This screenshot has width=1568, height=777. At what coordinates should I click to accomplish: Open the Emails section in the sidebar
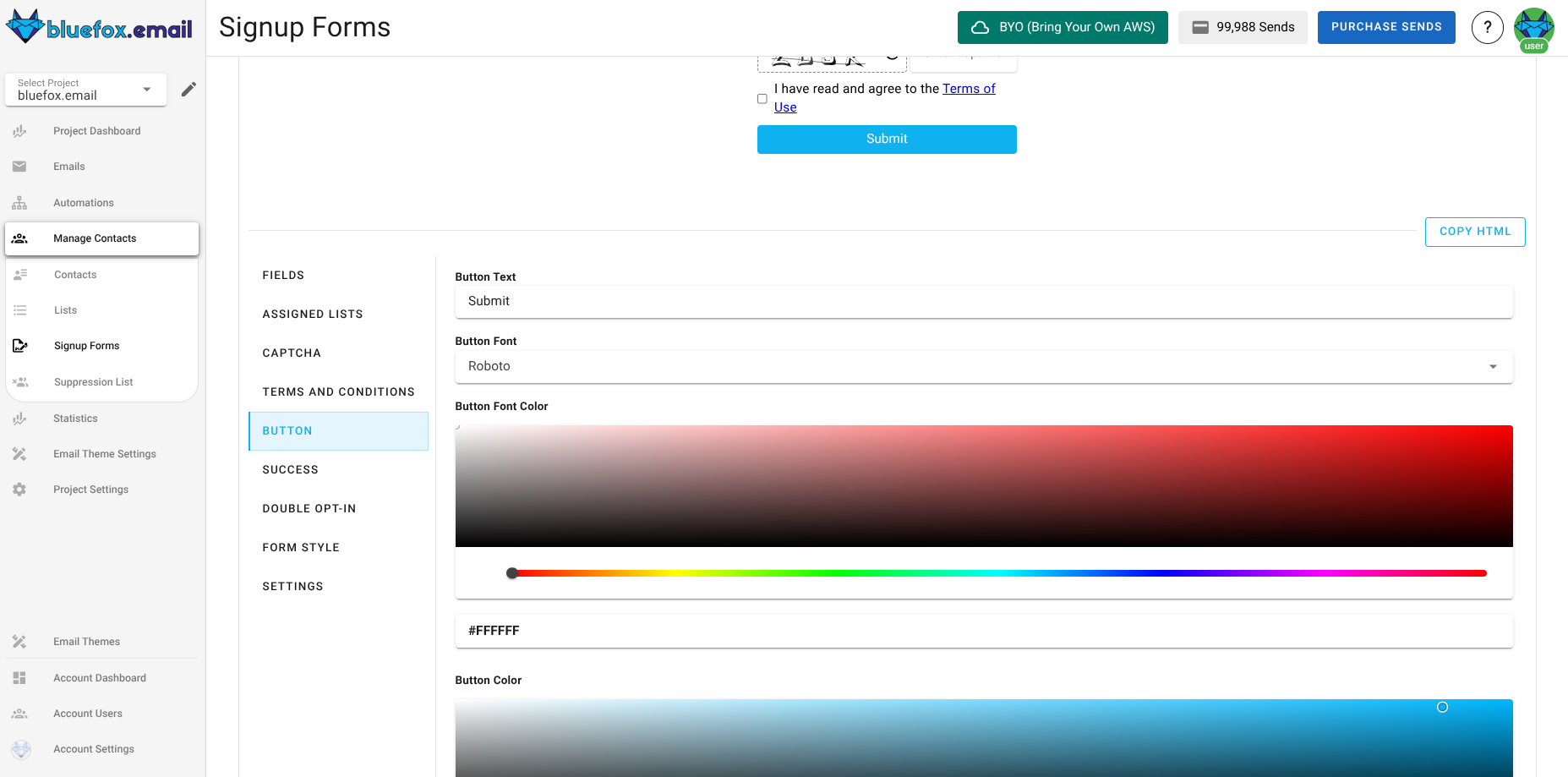coord(19,166)
